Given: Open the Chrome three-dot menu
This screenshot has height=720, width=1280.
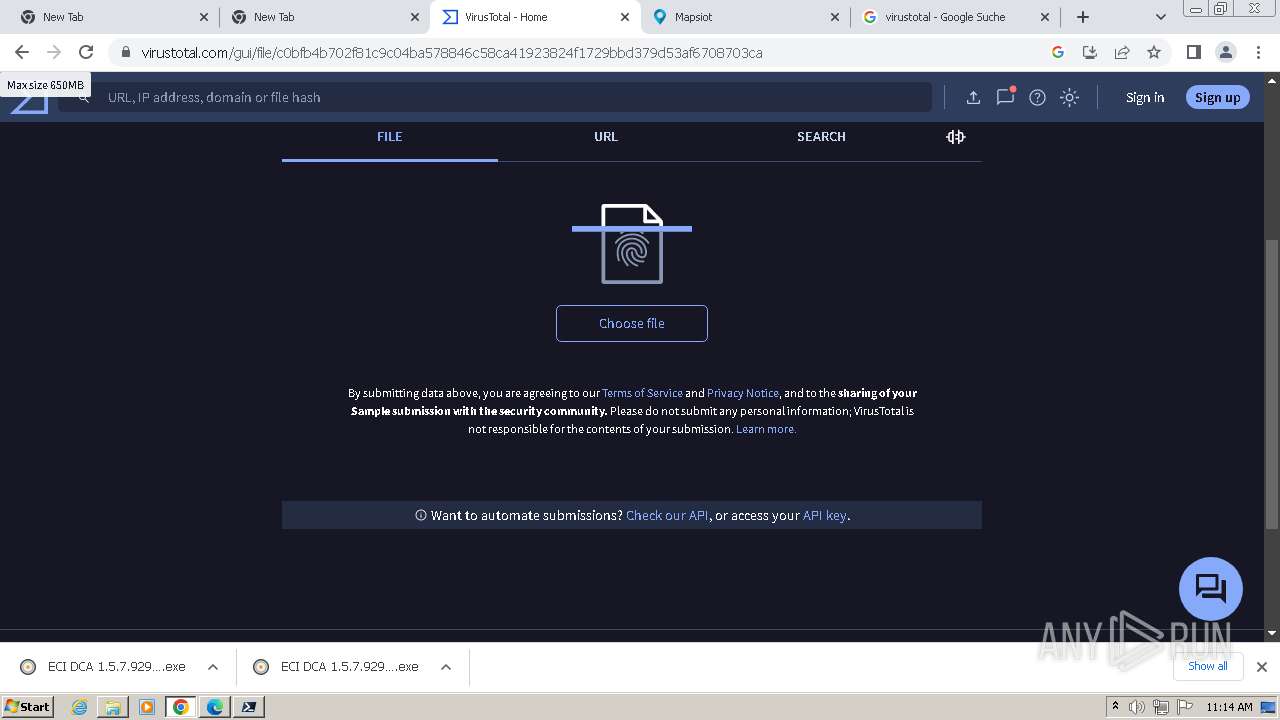Looking at the screenshot, I should (x=1258, y=52).
